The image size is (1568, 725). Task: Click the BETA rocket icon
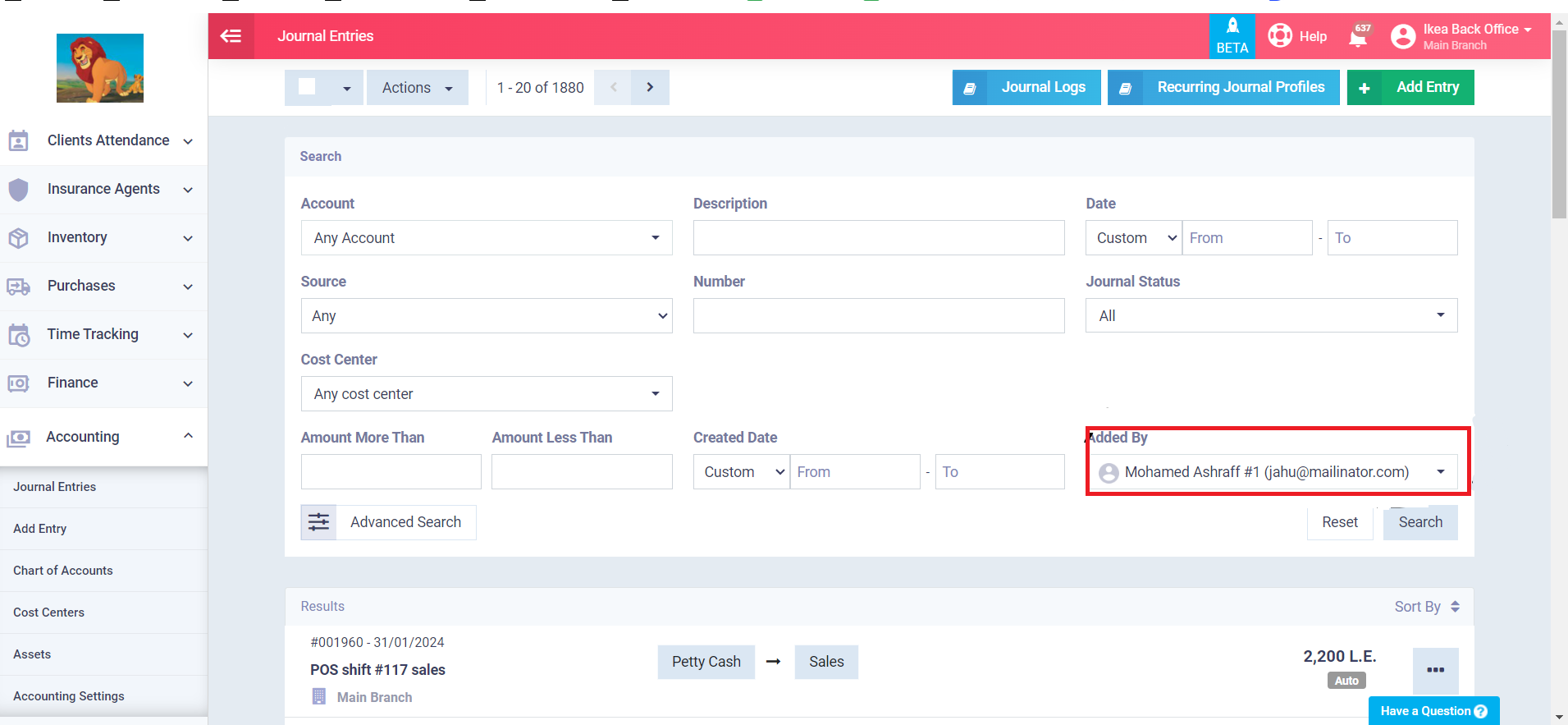[x=1232, y=27]
